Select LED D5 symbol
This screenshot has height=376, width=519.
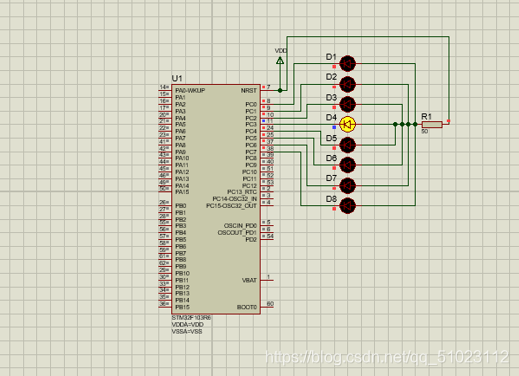[x=347, y=145]
